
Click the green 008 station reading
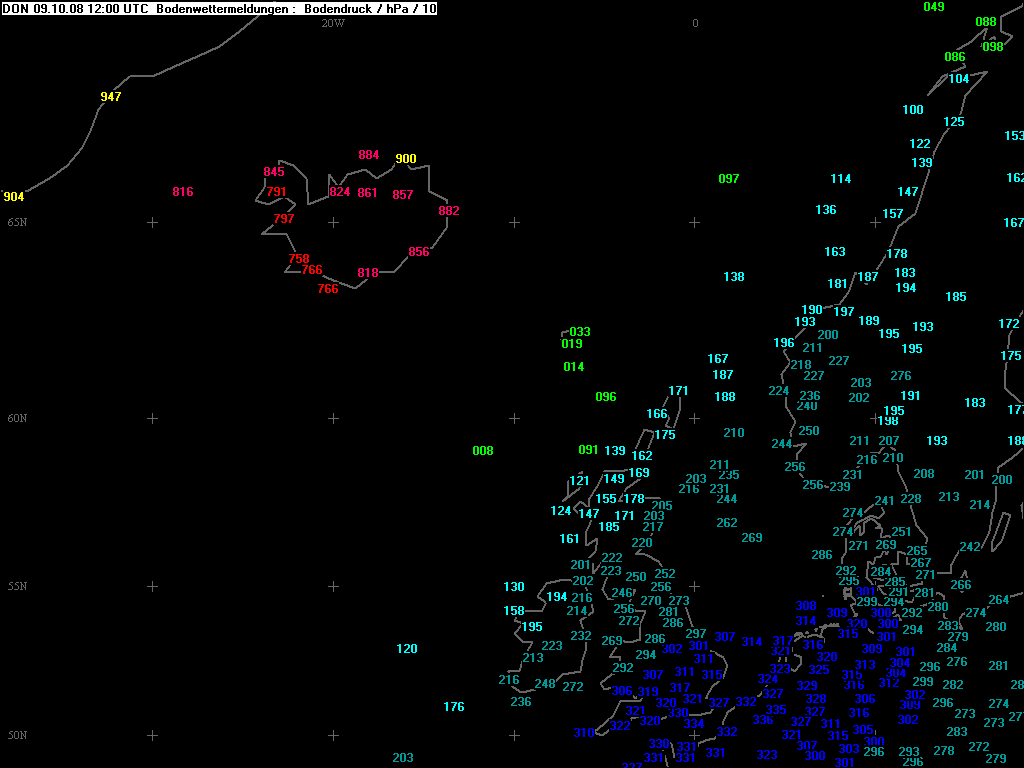(483, 451)
